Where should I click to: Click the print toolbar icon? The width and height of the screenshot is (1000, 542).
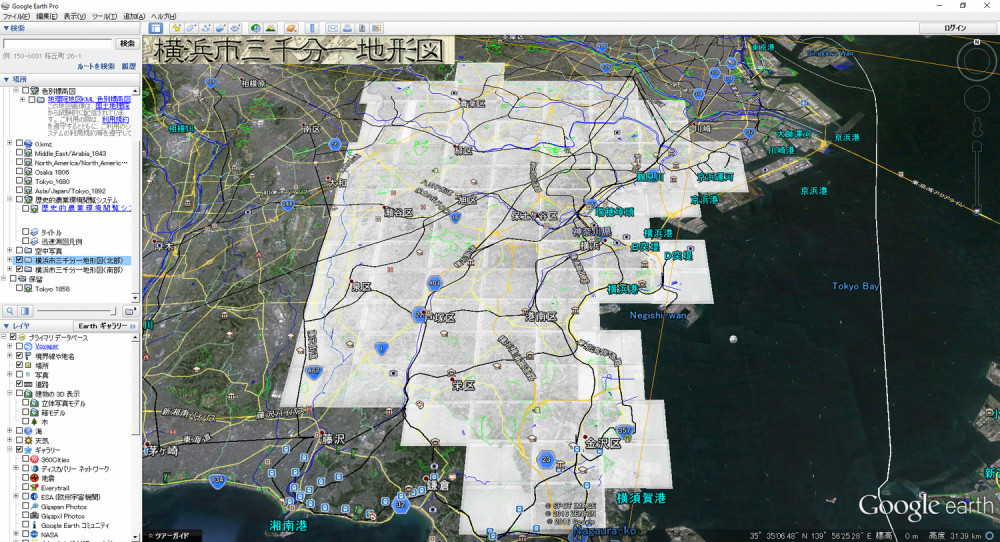[347, 28]
